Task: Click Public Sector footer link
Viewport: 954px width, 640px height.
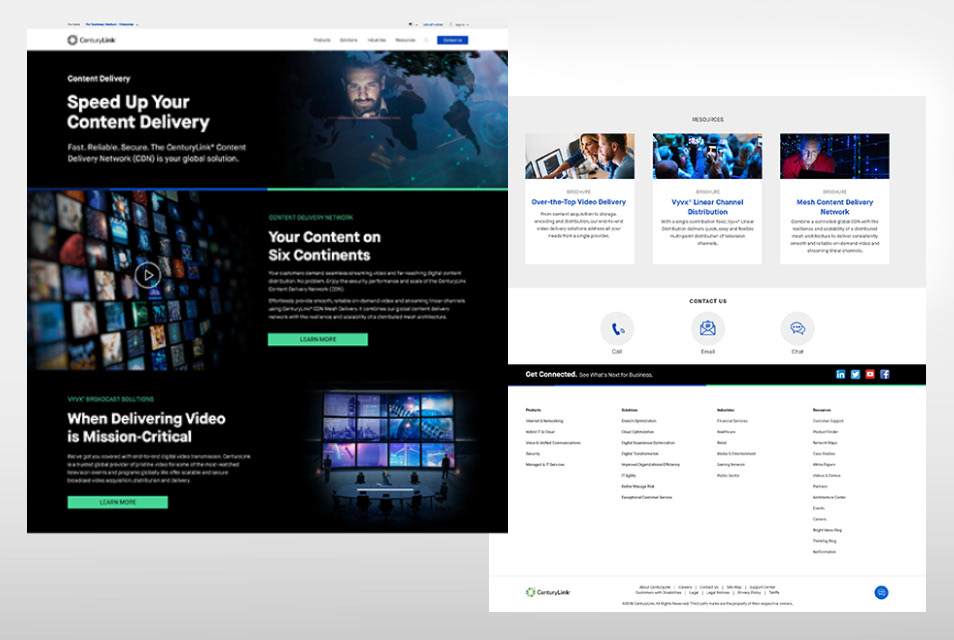Action: point(728,476)
